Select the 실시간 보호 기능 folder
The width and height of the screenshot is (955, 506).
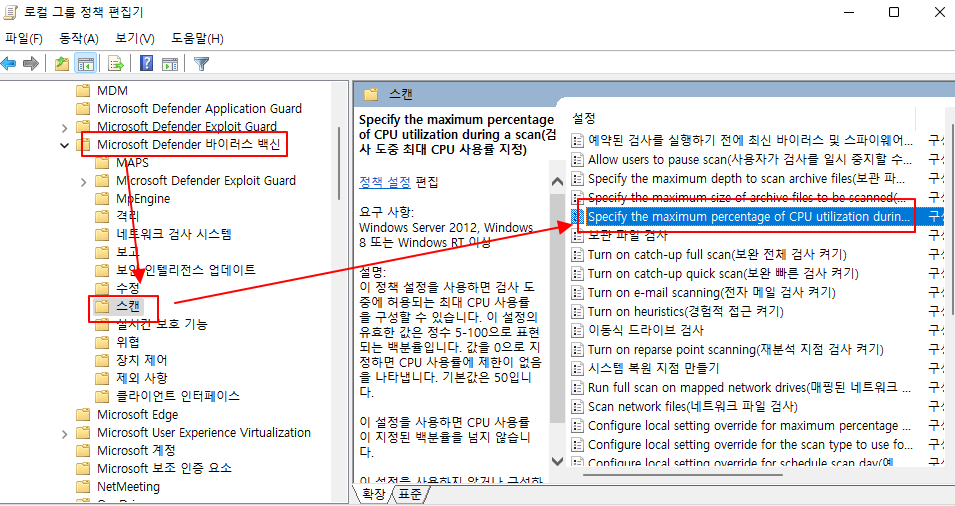pyautogui.click(x=151, y=323)
